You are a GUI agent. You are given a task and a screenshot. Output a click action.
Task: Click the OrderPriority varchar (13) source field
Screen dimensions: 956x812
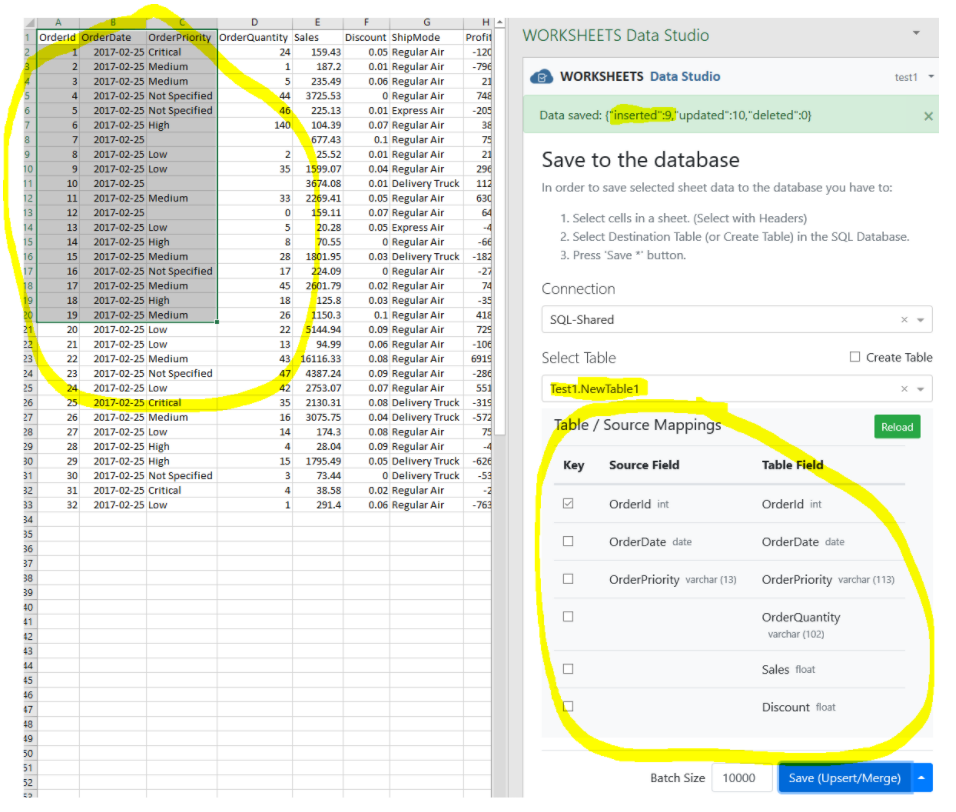pos(672,580)
